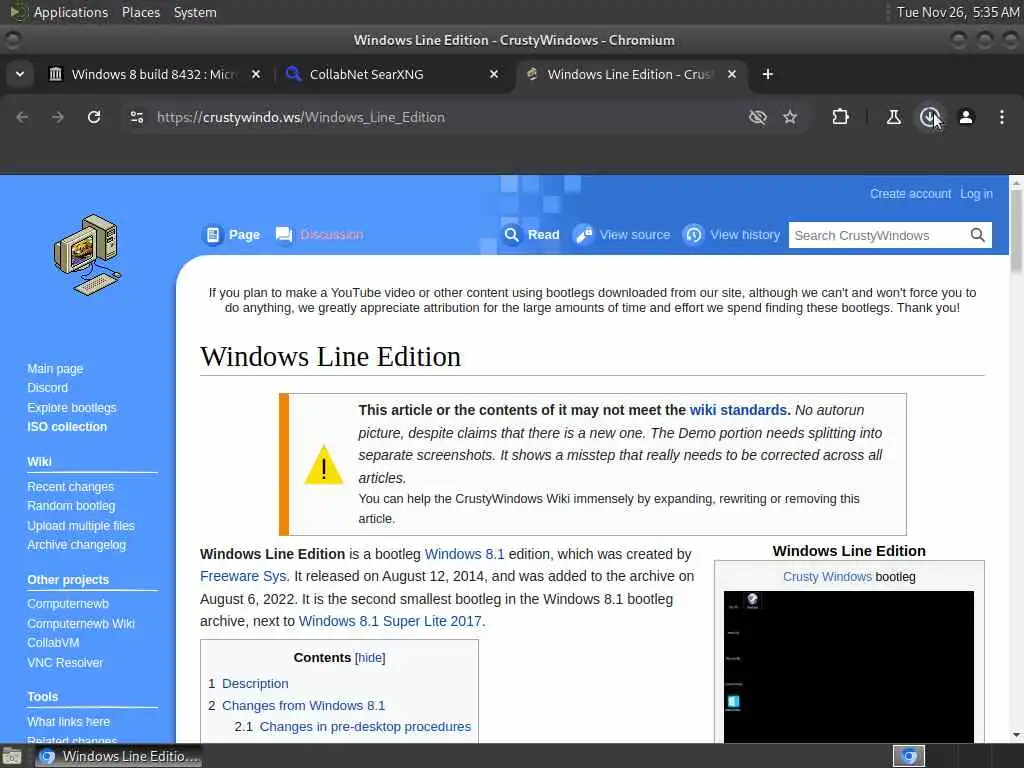Open VNC Resolver link
Viewport: 1024px width, 768px height.
(x=65, y=662)
